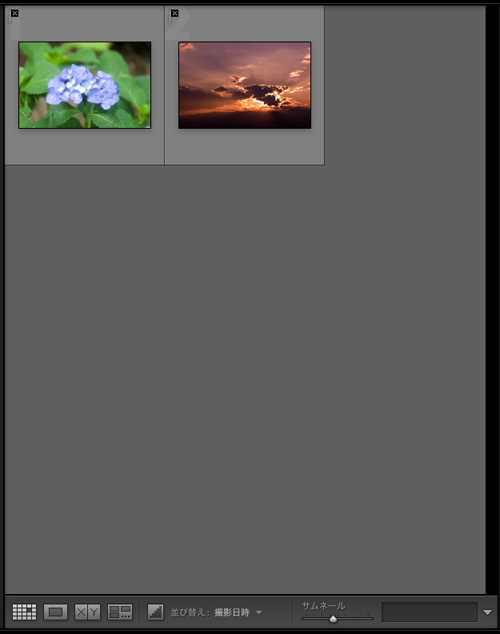The image size is (500, 634).
Task: Click rejected flag on hydrangea photo
Action: point(15,13)
